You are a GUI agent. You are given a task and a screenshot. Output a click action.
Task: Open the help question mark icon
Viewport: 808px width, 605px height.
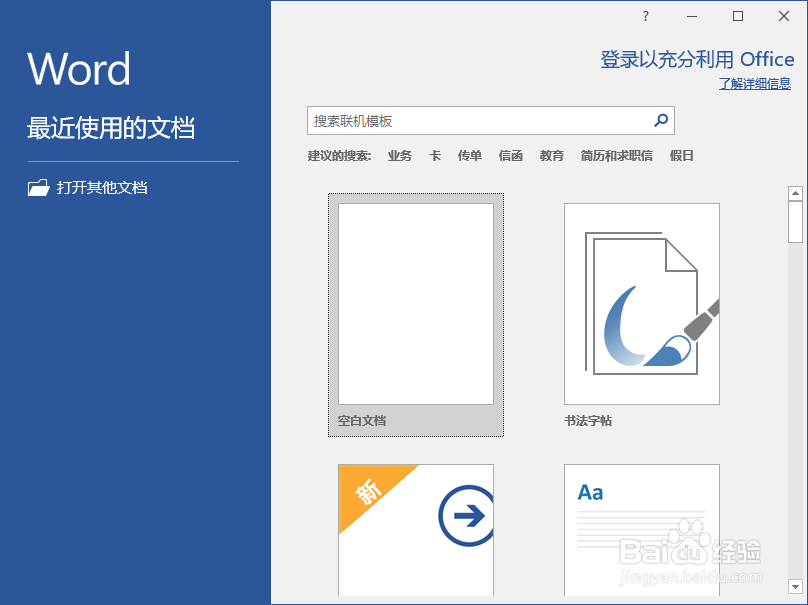coord(646,16)
